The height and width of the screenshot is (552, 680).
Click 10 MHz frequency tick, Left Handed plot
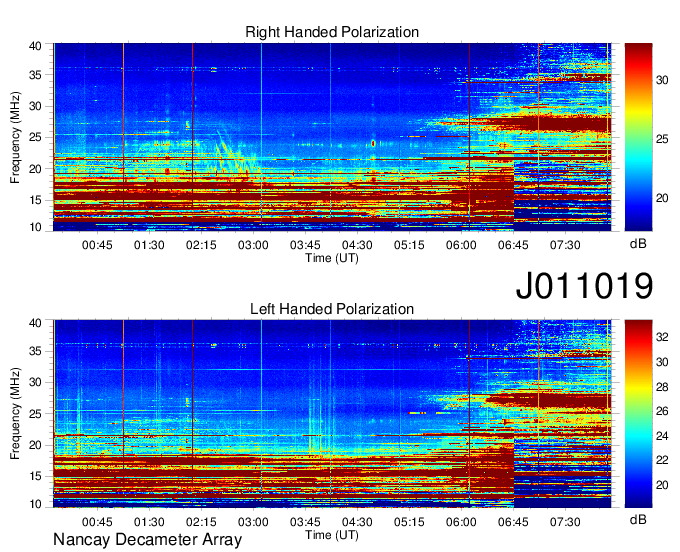(36, 503)
